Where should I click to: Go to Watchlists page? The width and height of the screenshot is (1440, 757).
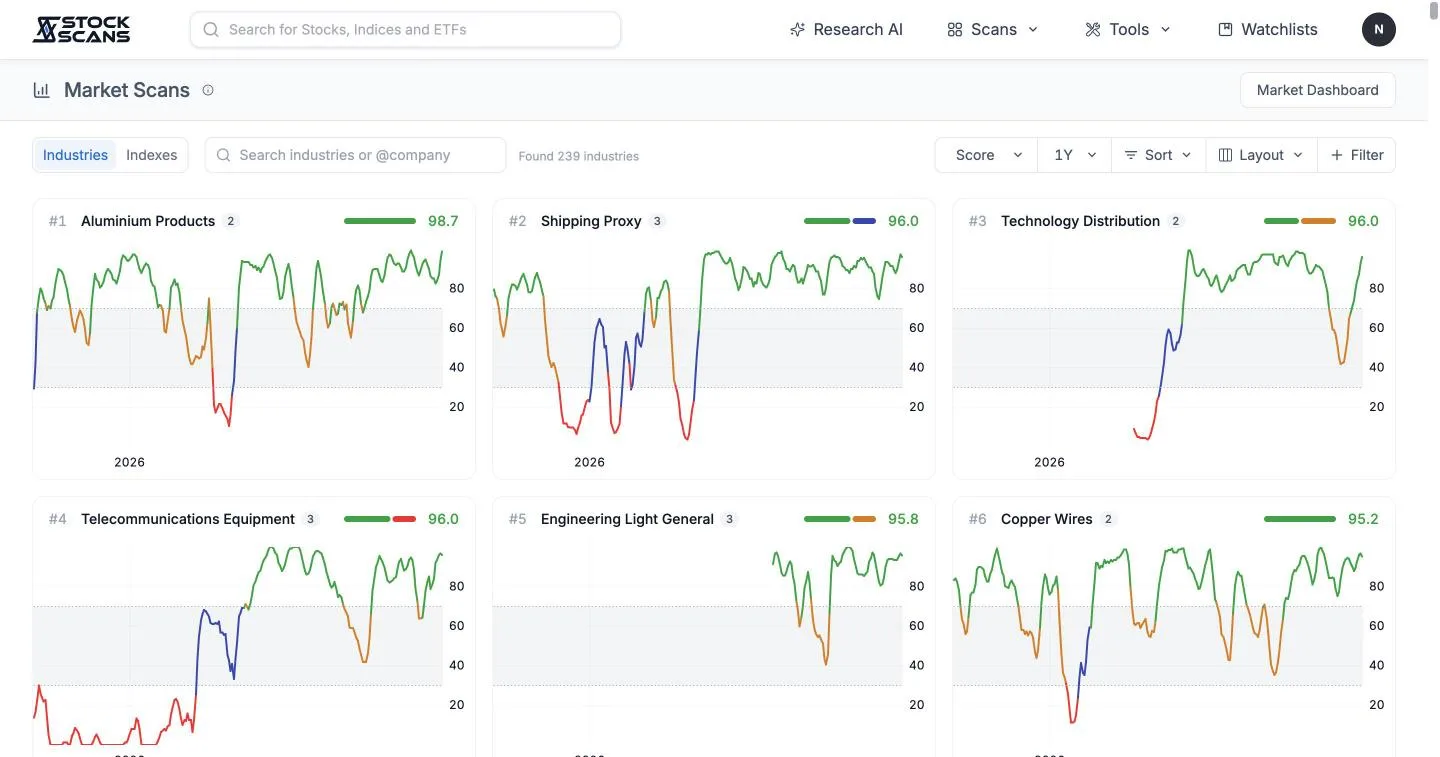1268,30
